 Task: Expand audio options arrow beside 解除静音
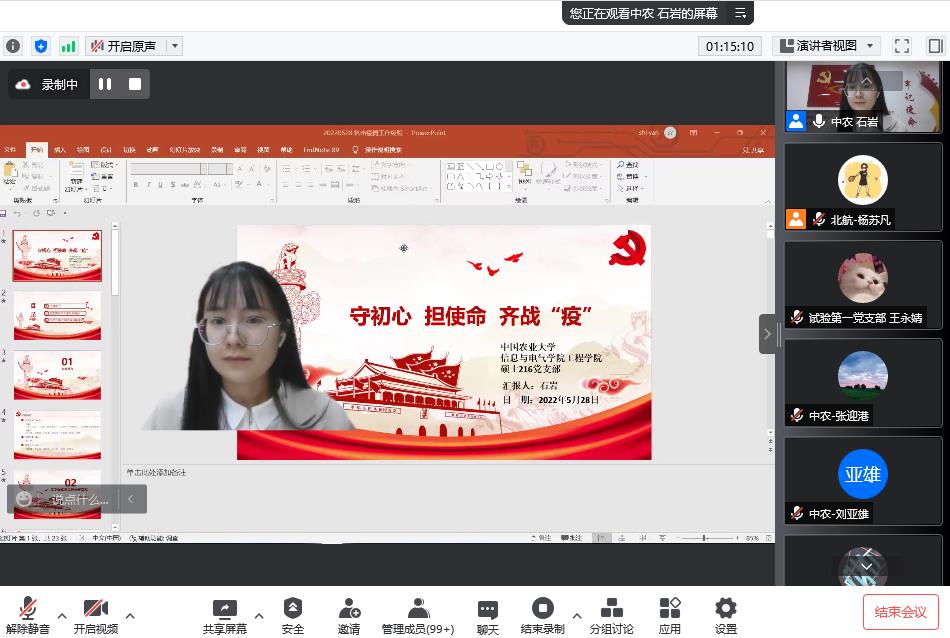[x=62, y=616]
